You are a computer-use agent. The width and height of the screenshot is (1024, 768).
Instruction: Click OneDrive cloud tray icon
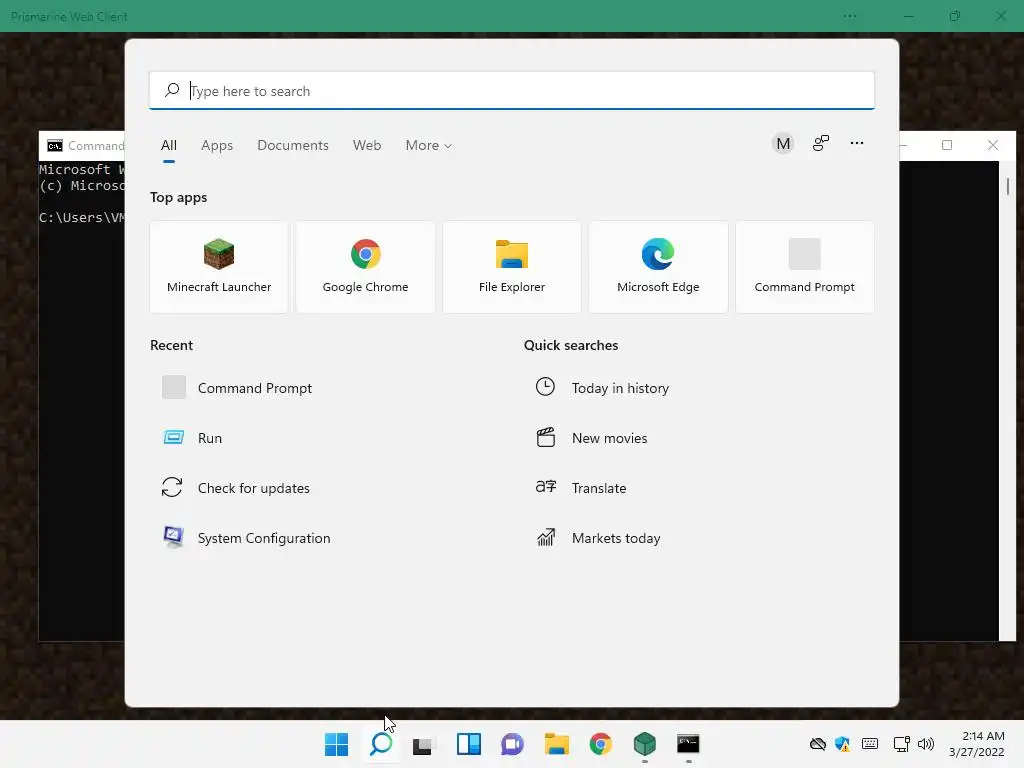tap(817, 744)
